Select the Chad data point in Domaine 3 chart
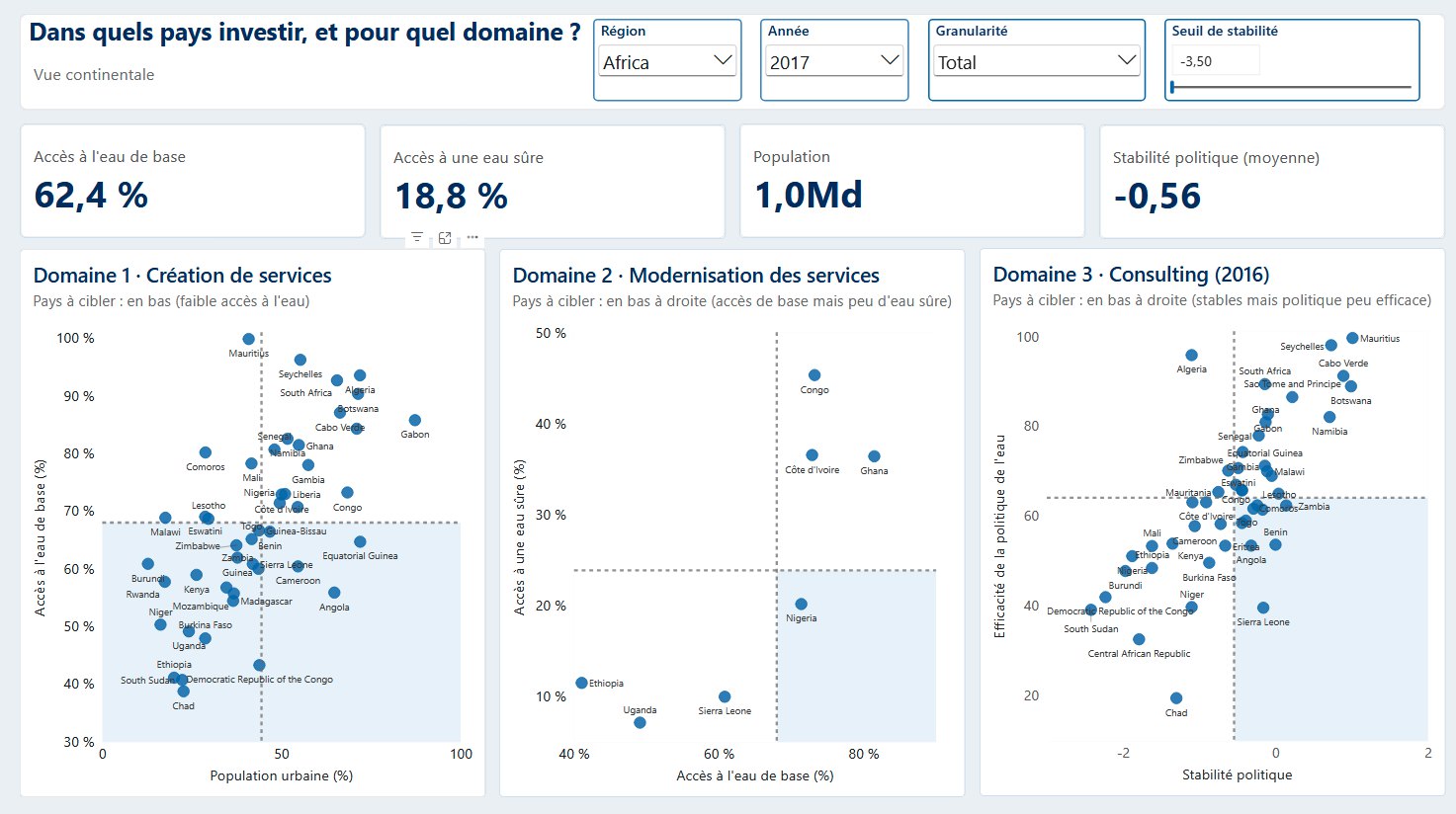Screen dimensions: 1456x814 [x=1175, y=698]
